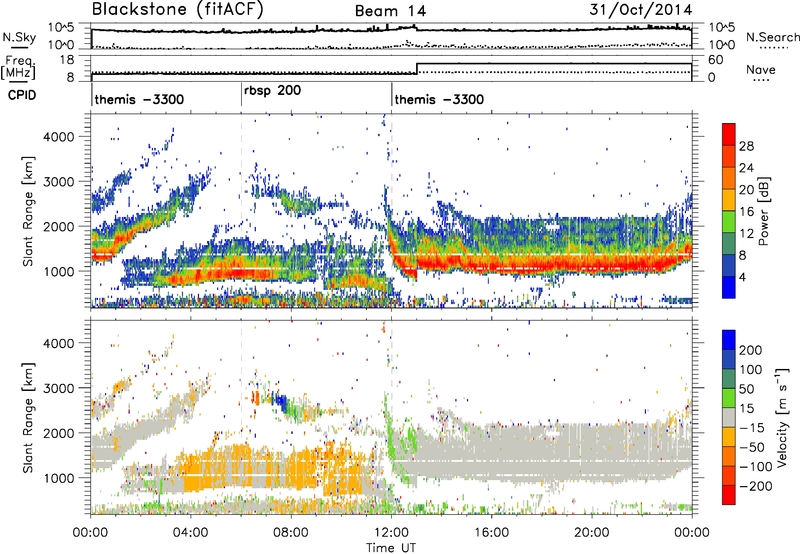Click the 'themis -3300' marker at 12:00

[x=439, y=99]
